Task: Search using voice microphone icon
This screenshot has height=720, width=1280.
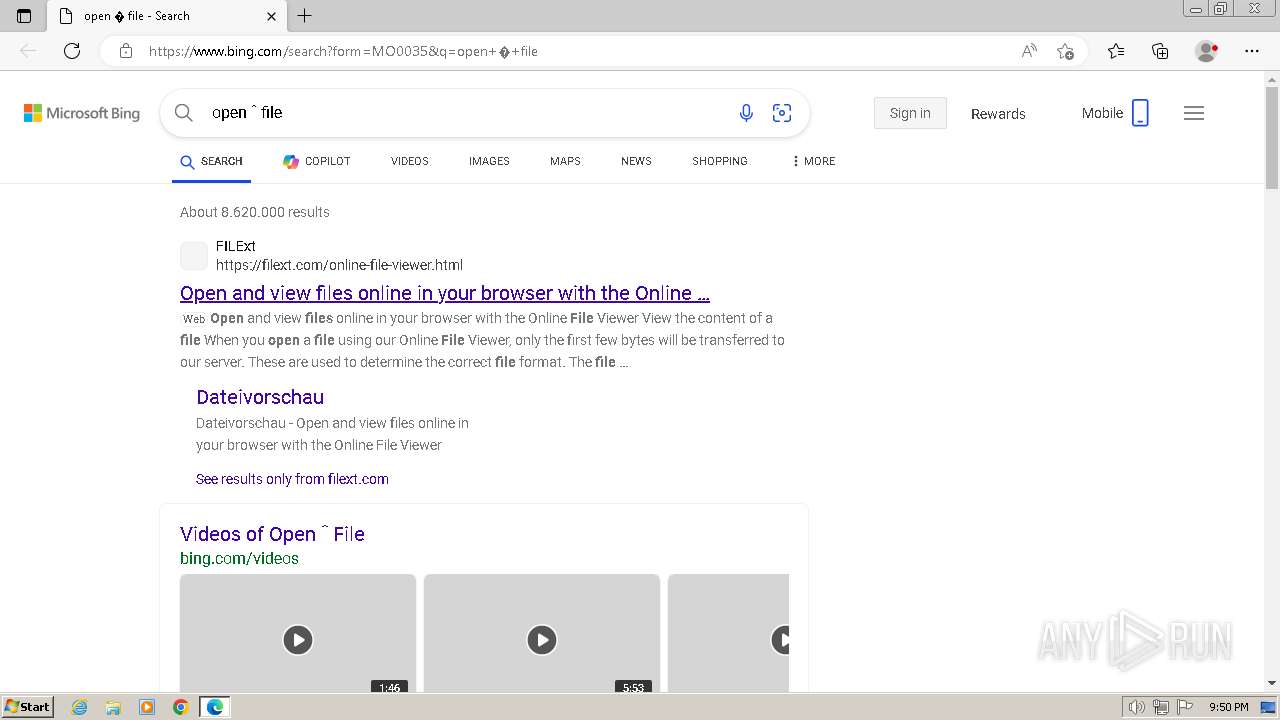Action: pos(746,113)
